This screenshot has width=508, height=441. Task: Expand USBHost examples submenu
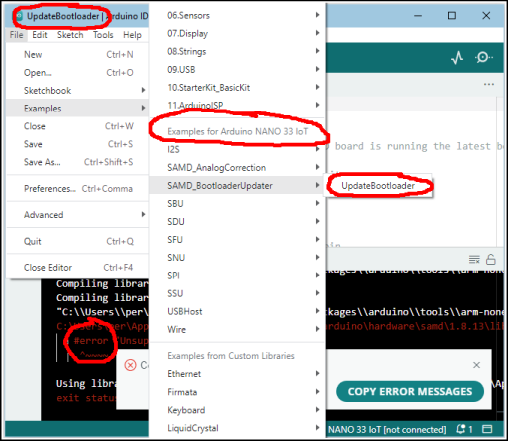point(237,311)
